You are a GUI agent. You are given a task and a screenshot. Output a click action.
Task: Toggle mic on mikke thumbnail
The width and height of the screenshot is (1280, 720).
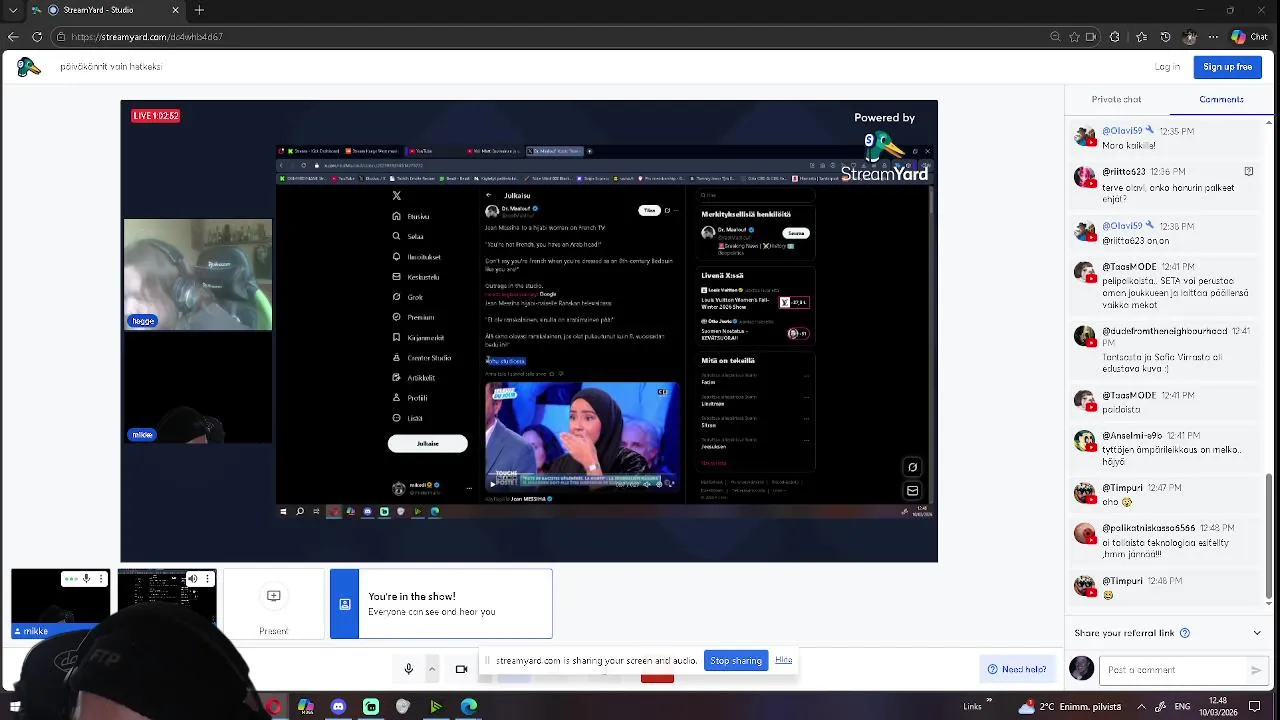click(86, 578)
